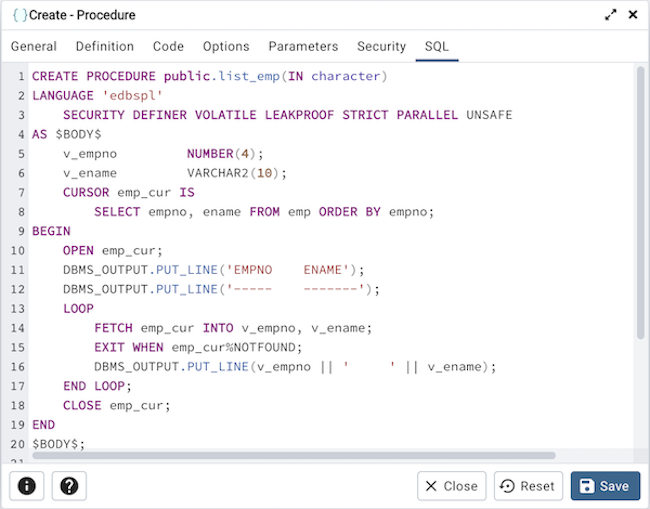The width and height of the screenshot is (650, 509).
Task: Maximize dialog with the expand arrows icon
Action: click(x=611, y=15)
